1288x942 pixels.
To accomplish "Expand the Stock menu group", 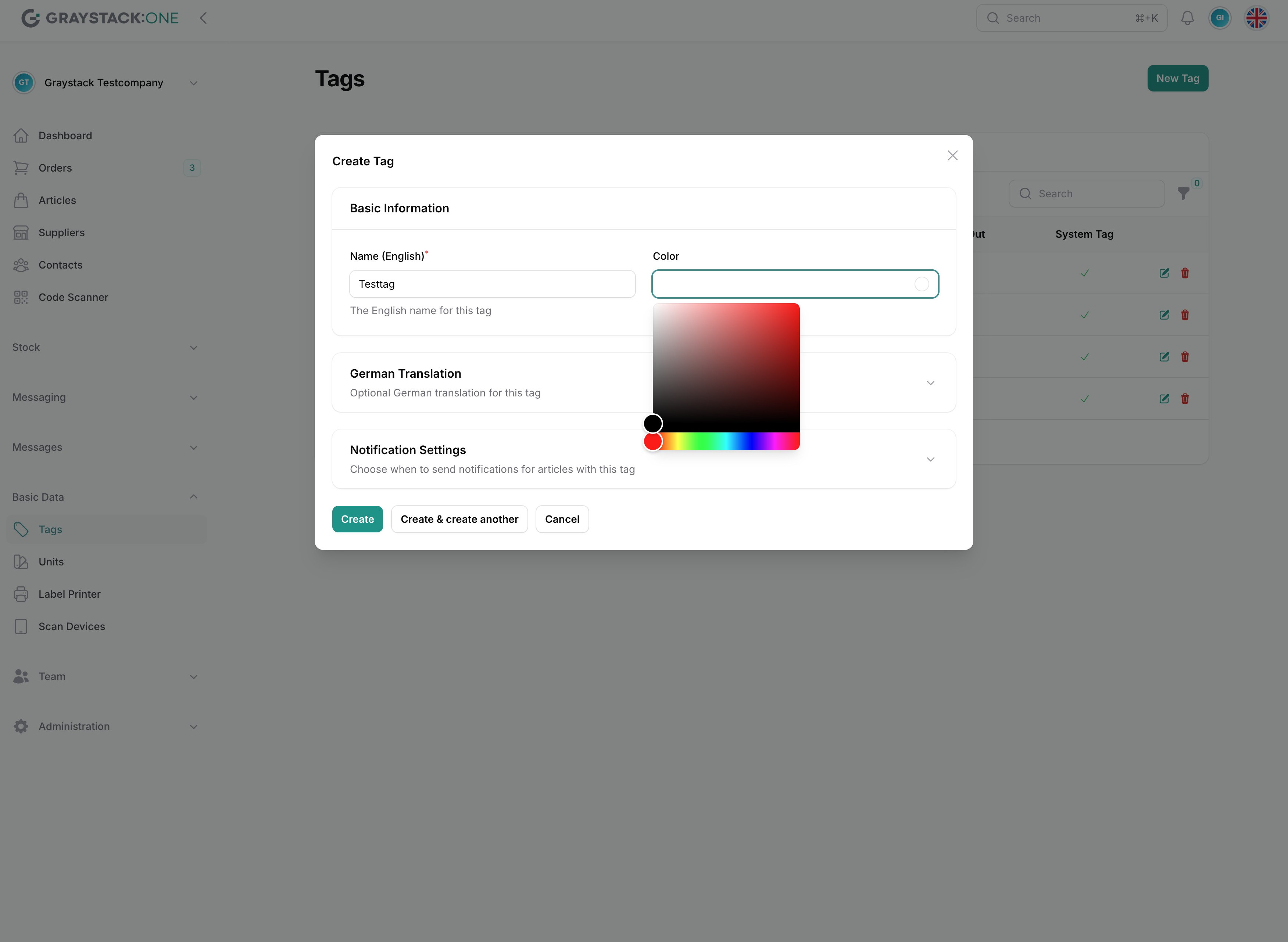I will click(106, 347).
